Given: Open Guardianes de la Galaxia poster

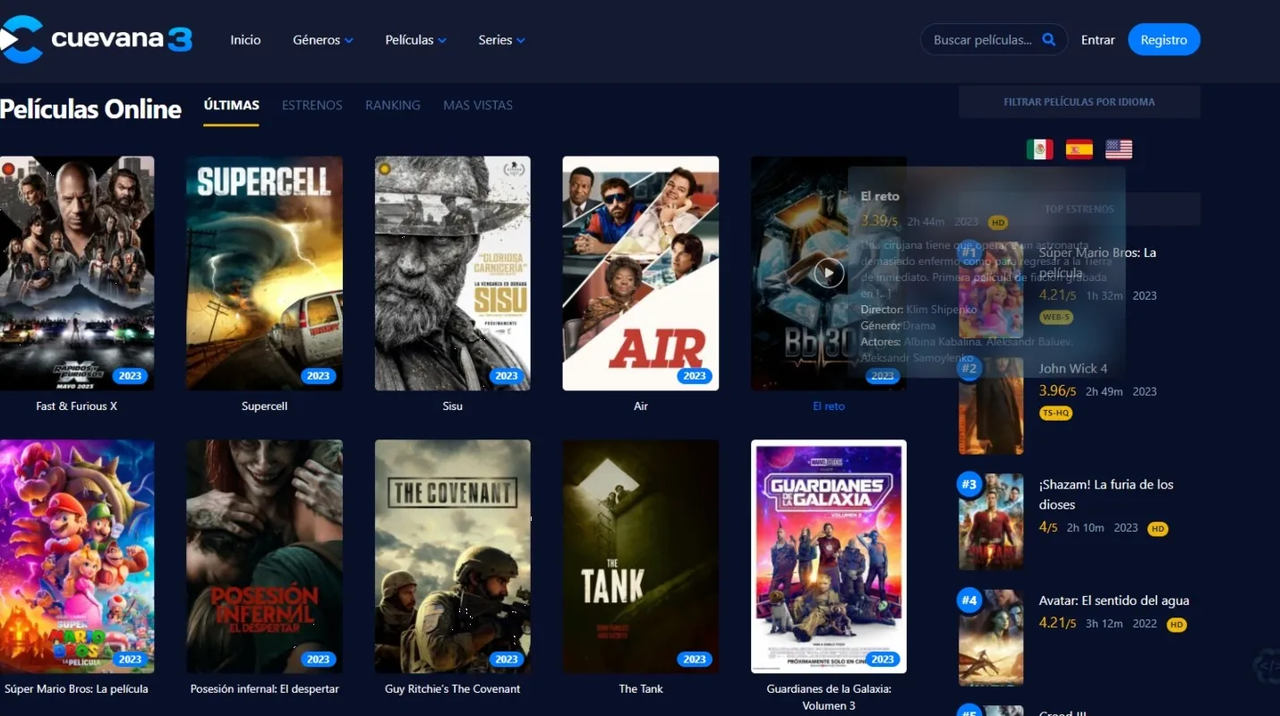Looking at the screenshot, I should tap(828, 556).
